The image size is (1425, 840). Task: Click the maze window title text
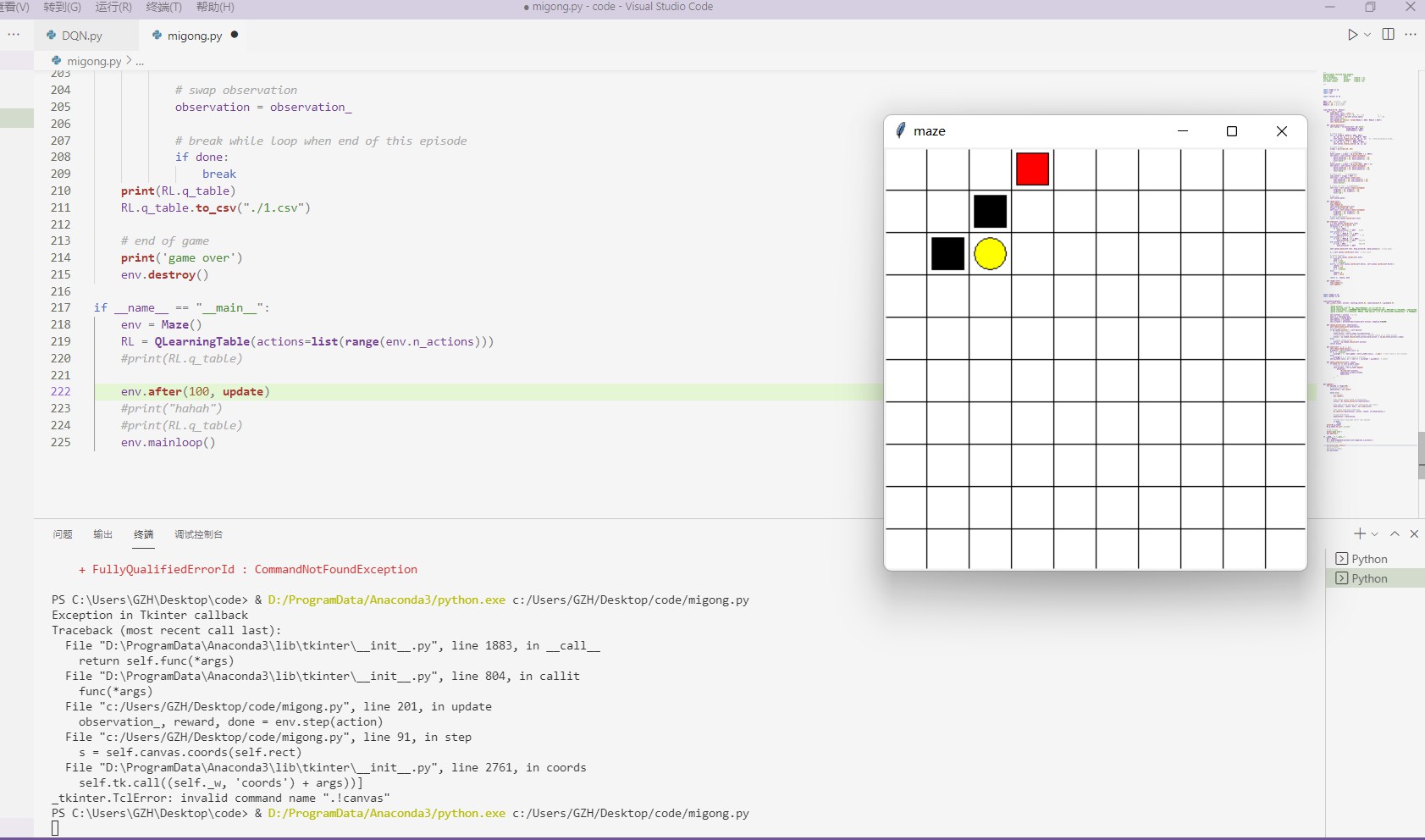(x=929, y=131)
